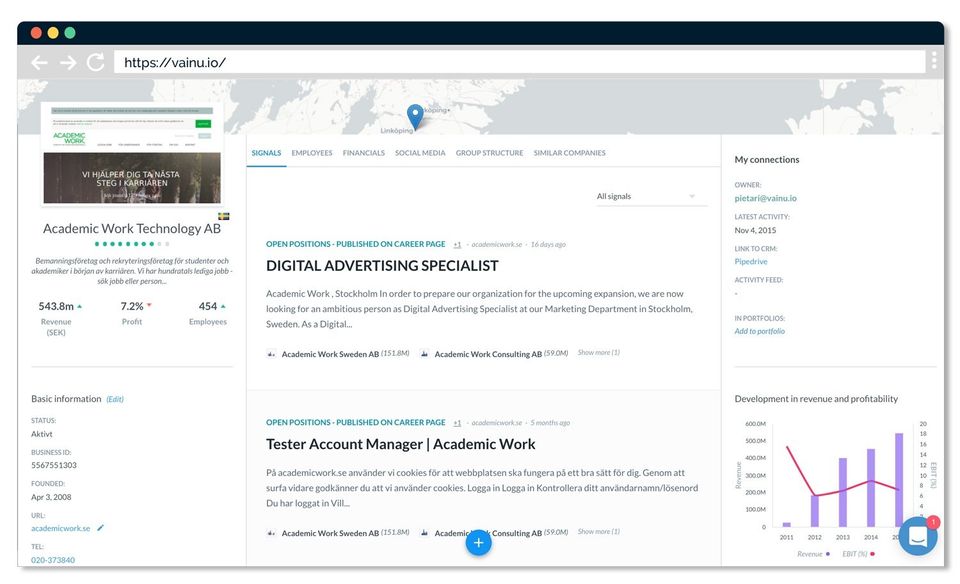The height and width of the screenshot is (584, 960).
Task: Click +1 beside first Open Positions label
Action: coord(457,244)
